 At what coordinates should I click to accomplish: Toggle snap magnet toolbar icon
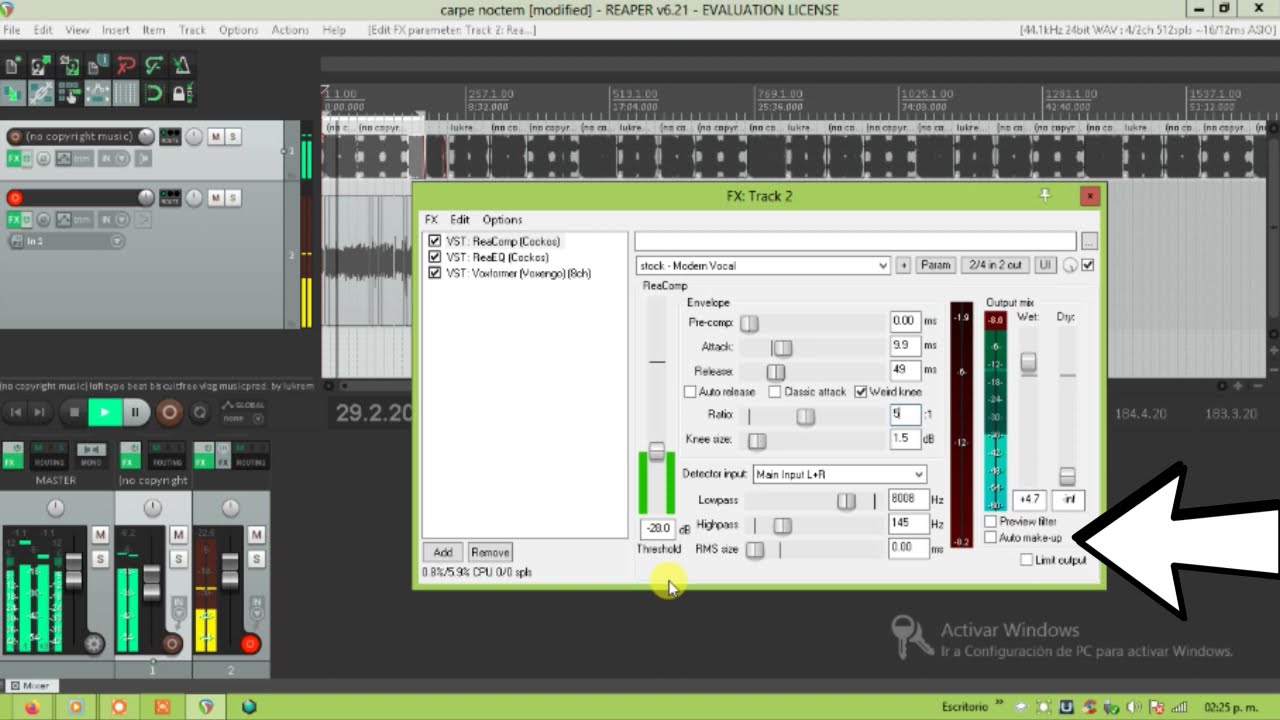tap(153, 94)
